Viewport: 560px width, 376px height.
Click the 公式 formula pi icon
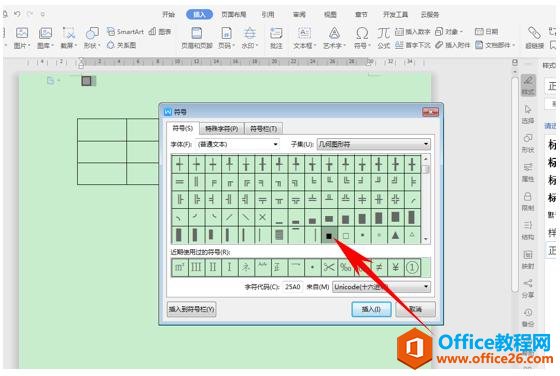[384, 37]
